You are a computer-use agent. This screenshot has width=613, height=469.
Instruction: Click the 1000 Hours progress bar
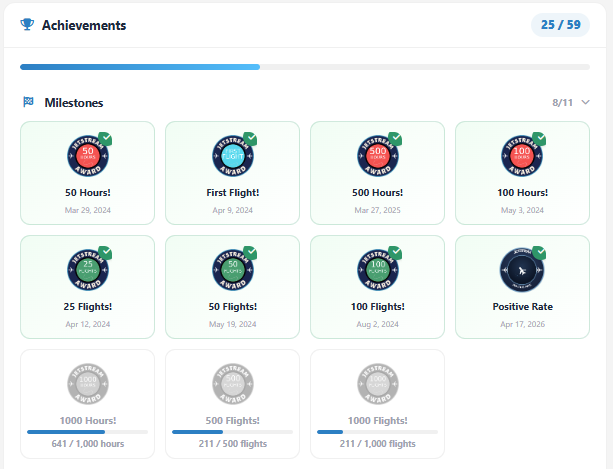[x=88, y=432]
